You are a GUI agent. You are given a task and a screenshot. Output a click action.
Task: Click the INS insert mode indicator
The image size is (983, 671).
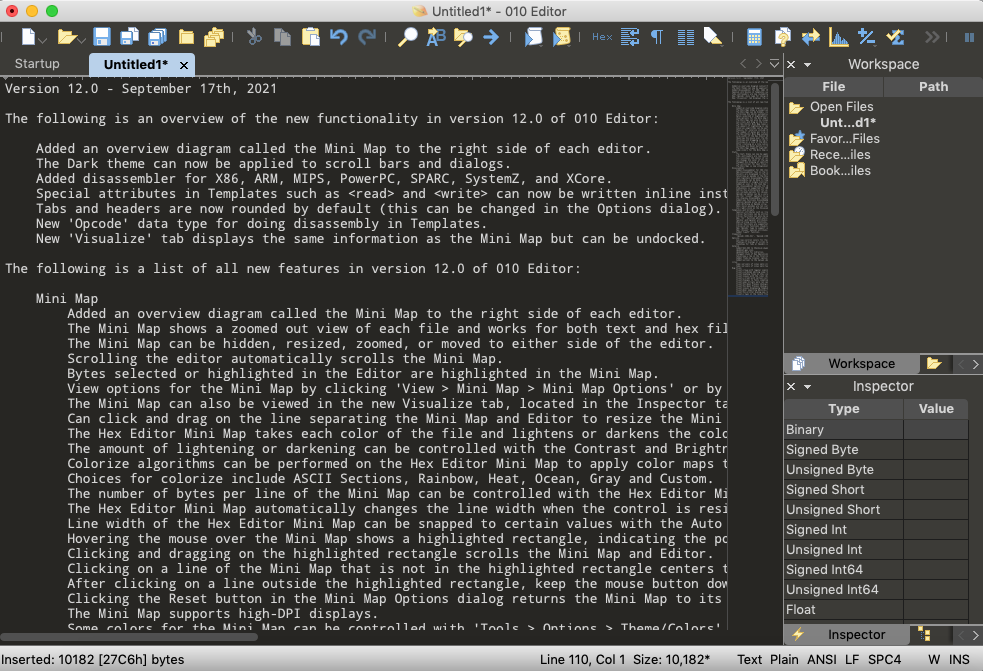click(959, 660)
